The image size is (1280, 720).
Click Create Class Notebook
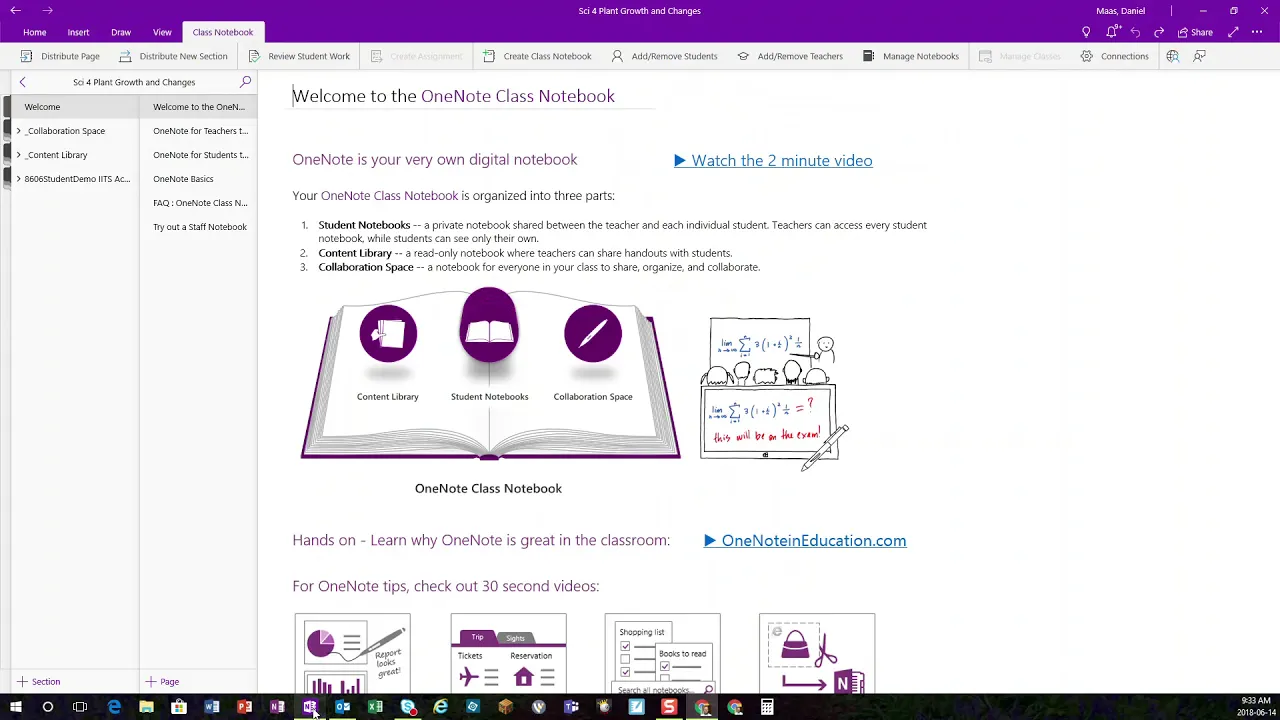pos(537,56)
